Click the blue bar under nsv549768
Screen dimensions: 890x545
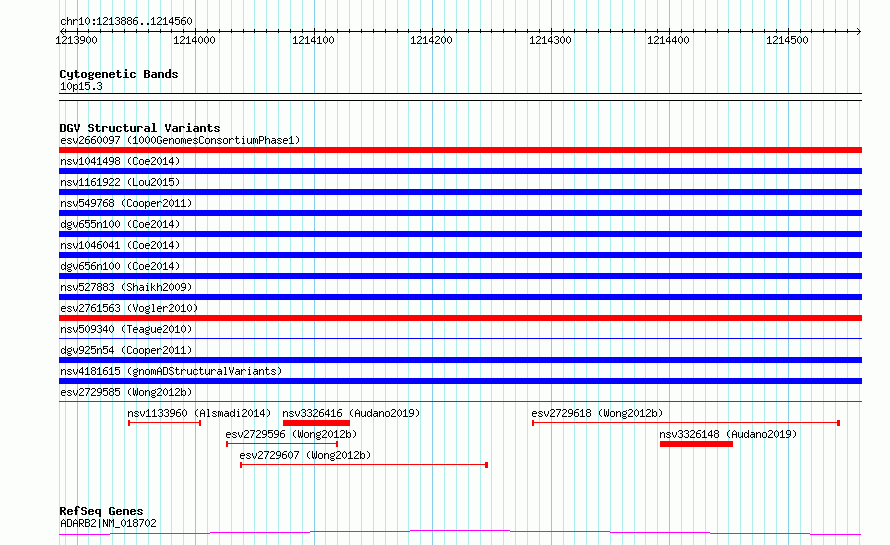coord(460,213)
